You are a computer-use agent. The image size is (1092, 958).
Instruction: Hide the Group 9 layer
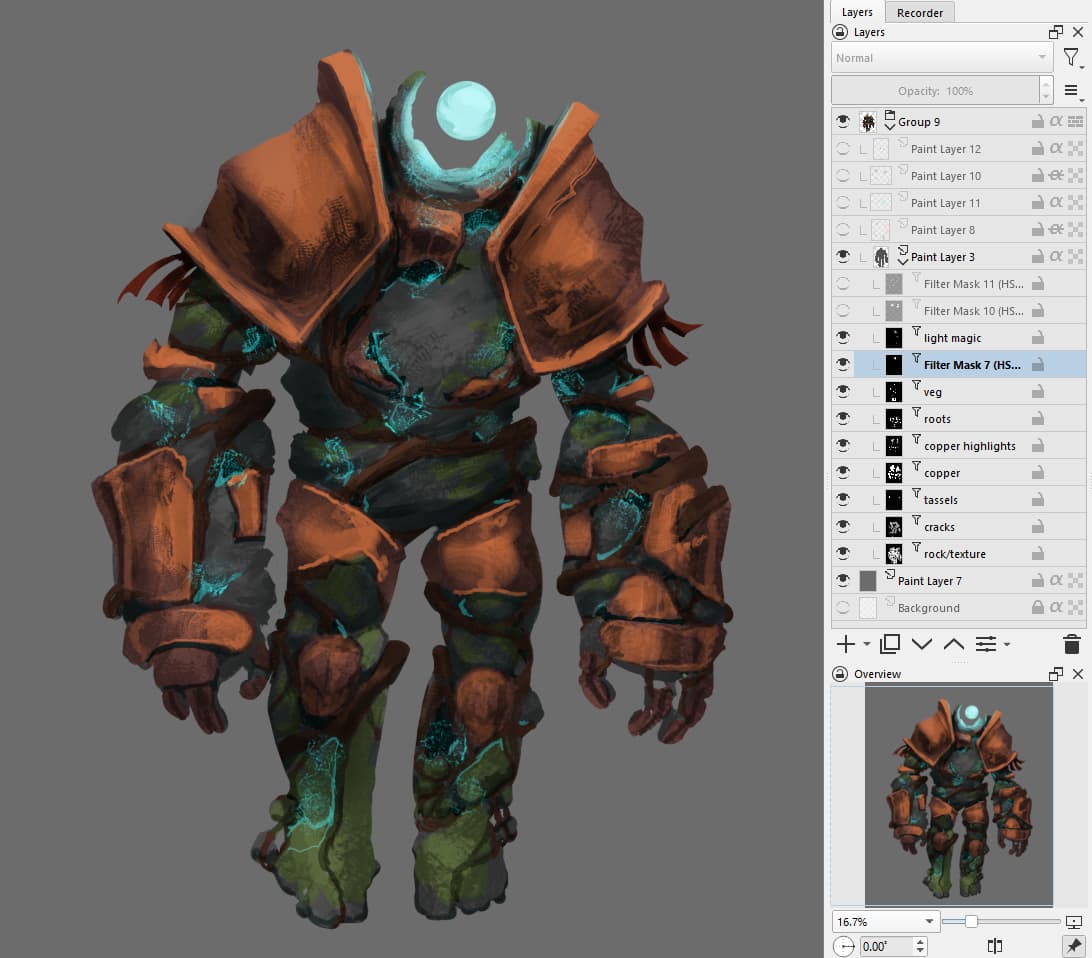click(843, 122)
